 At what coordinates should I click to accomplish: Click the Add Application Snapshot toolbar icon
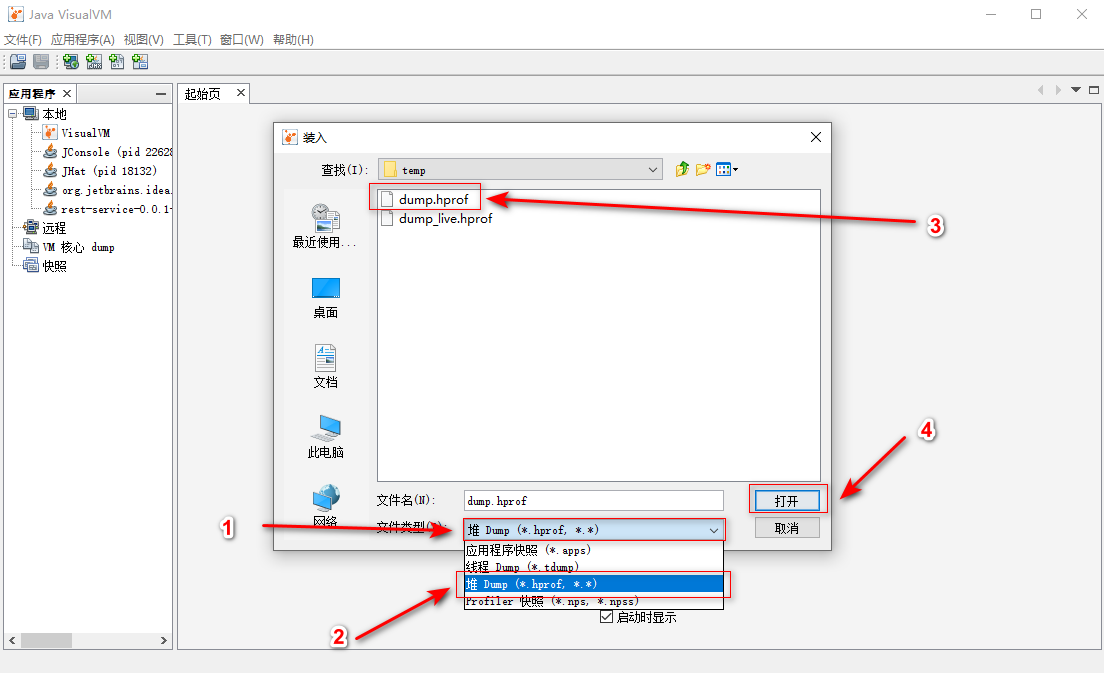click(x=140, y=62)
